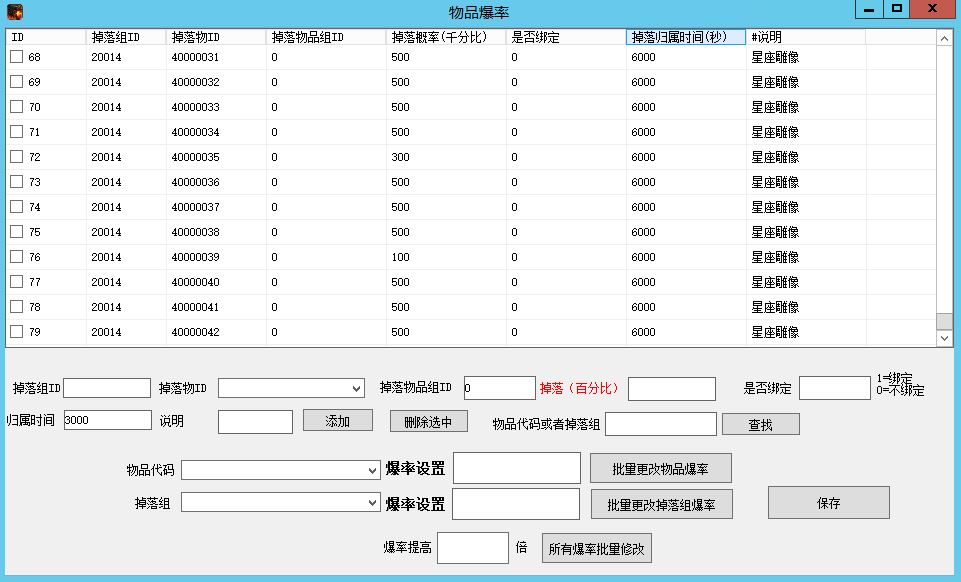This screenshot has height=582, width=961.
Task: Click 所有爆率批量修改 button
Action: pos(597,548)
